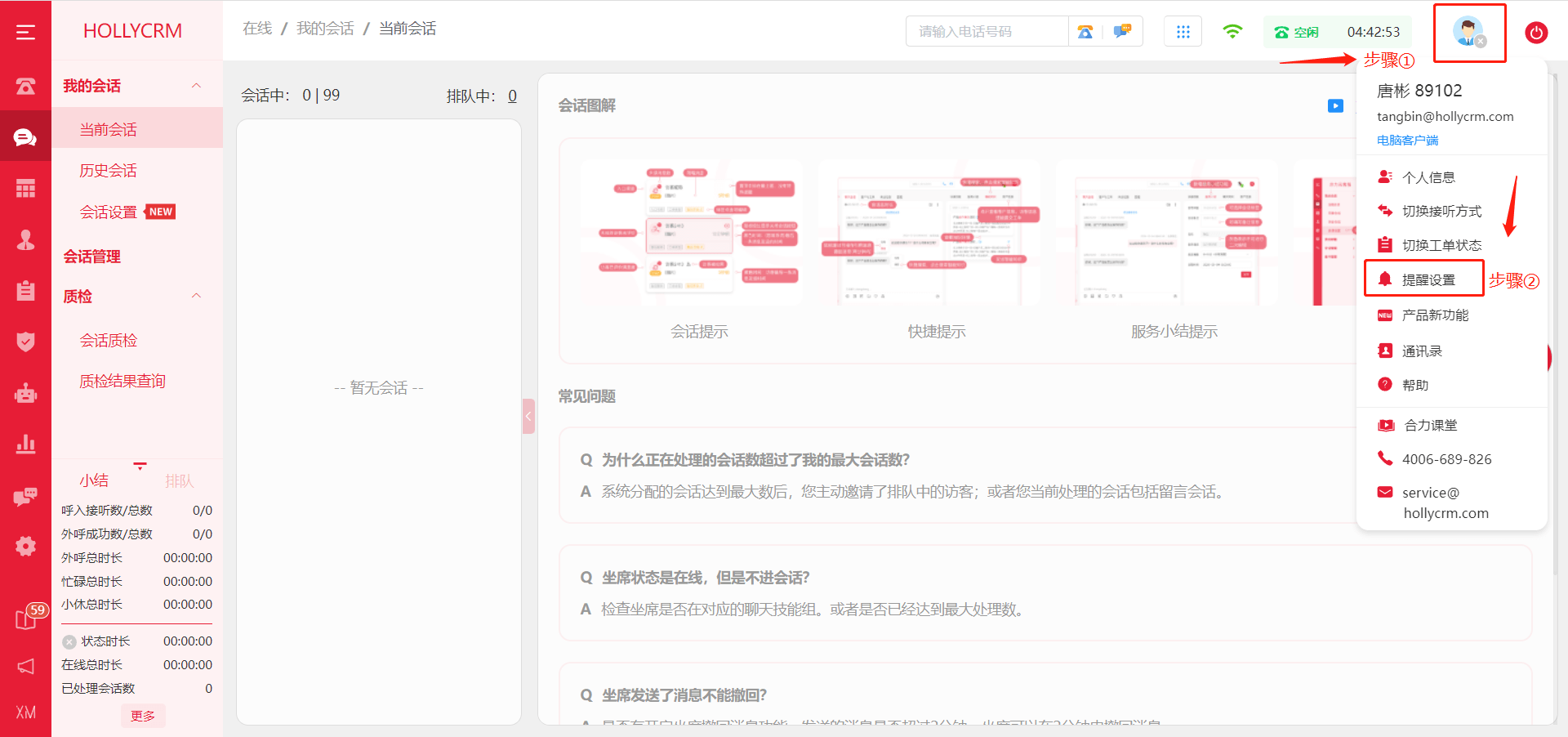Collapse the session list panel handle
This screenshot has height=737, width=1568.
(x=528, y=416)
